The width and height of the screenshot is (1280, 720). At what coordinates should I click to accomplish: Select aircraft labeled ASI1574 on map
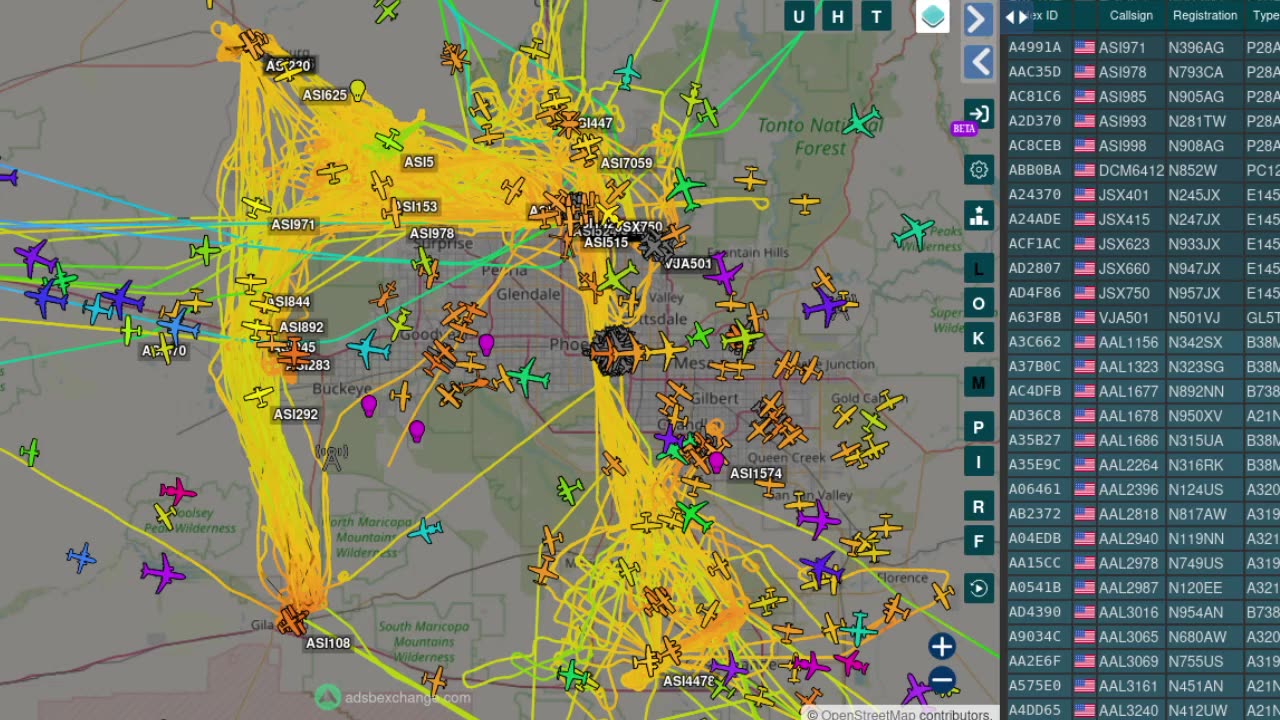click(x=756, y=474)
